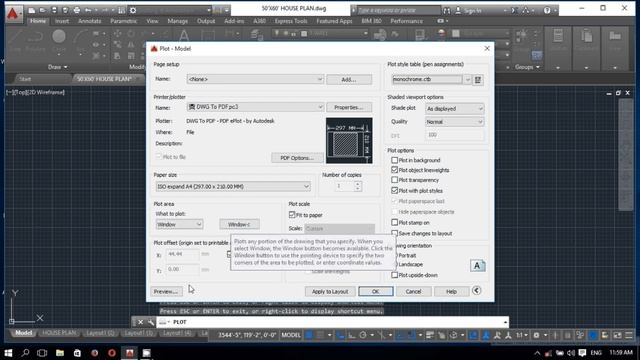This screenshot has height=360, width=640.
Task: Open the AutoCAD application menu logo
Action: tap(14, 13)
